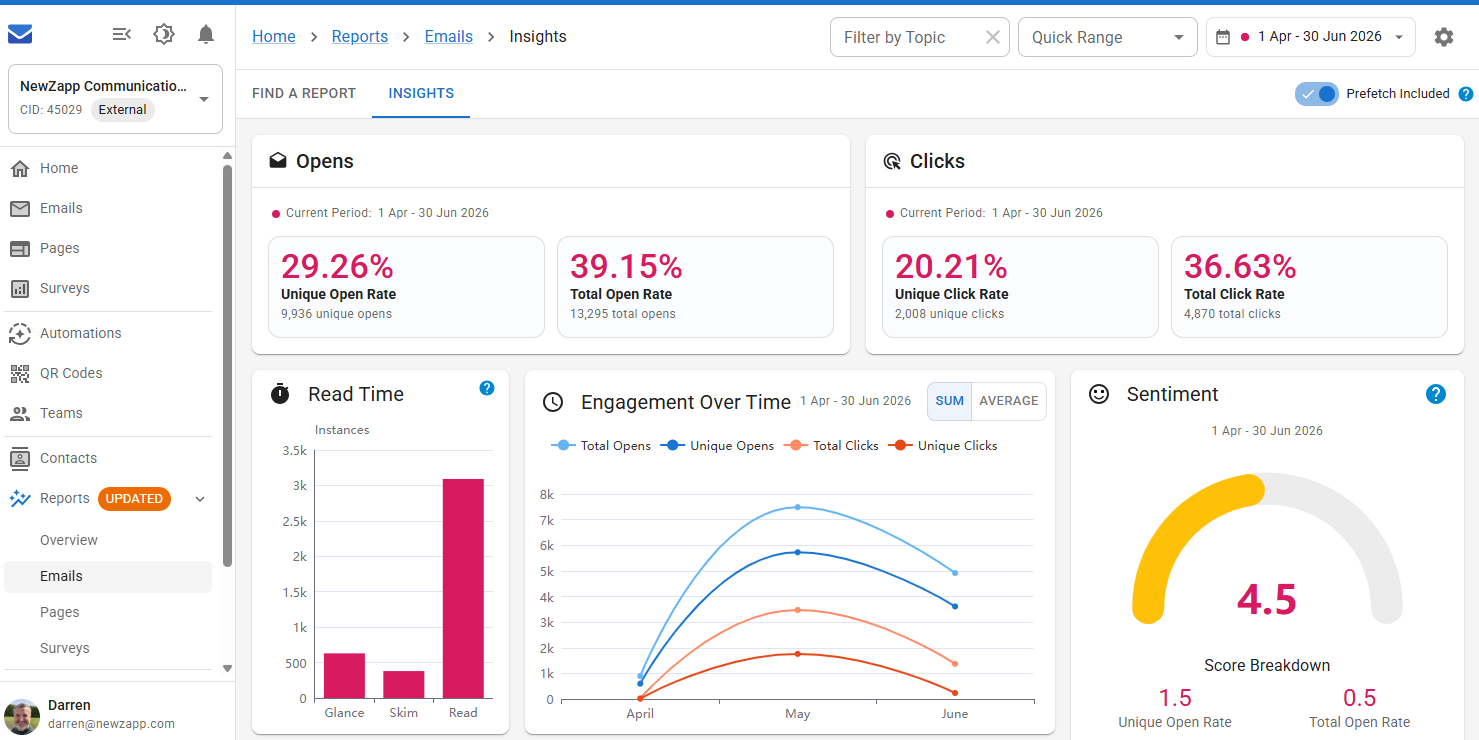Toggle the Prefetch Included switch
Screen dimensions: 1479x740
click(x=1317, y=94)
